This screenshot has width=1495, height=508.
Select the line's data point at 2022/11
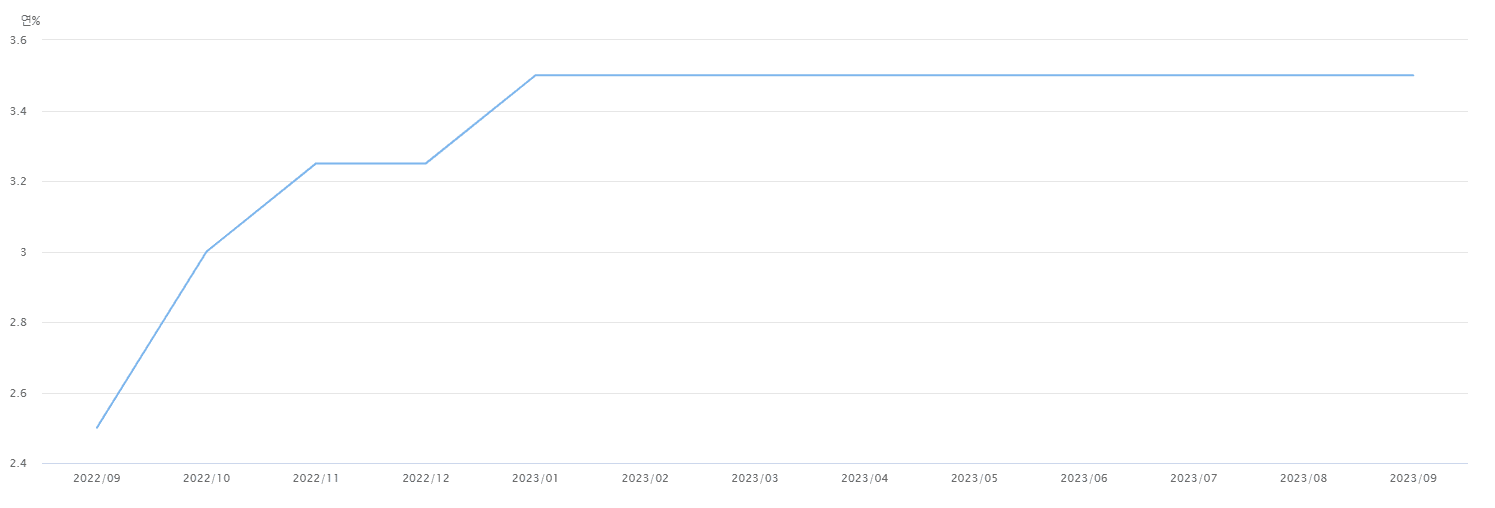[316, 163]
